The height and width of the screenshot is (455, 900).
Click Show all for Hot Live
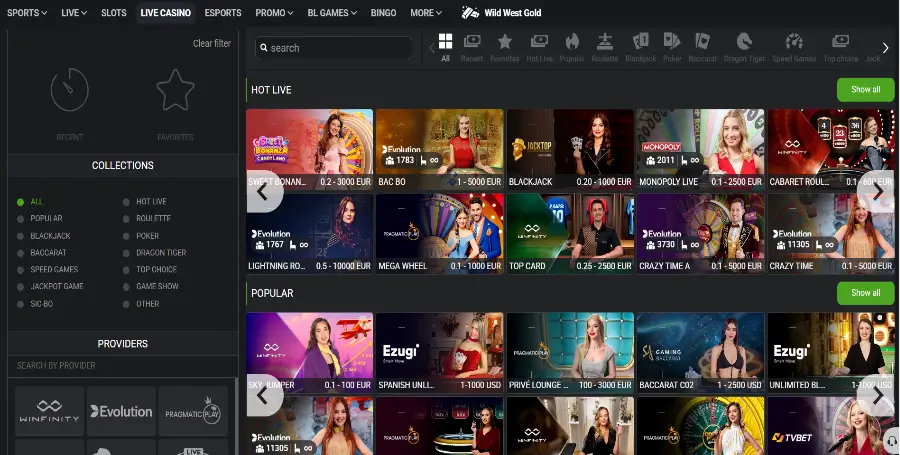[866, 90]
